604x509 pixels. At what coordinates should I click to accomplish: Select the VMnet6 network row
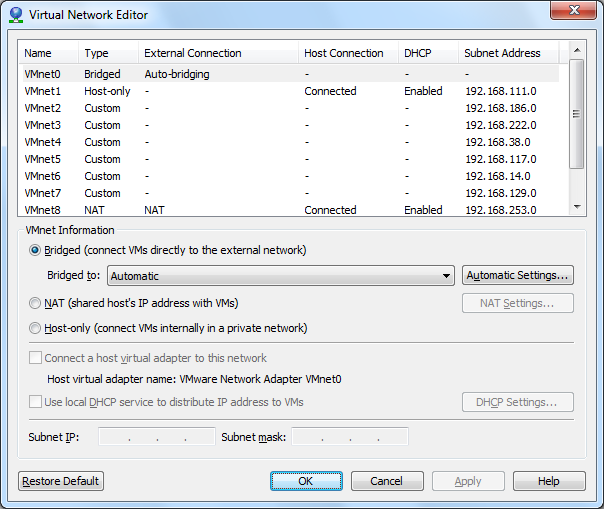tap(291, 176)
